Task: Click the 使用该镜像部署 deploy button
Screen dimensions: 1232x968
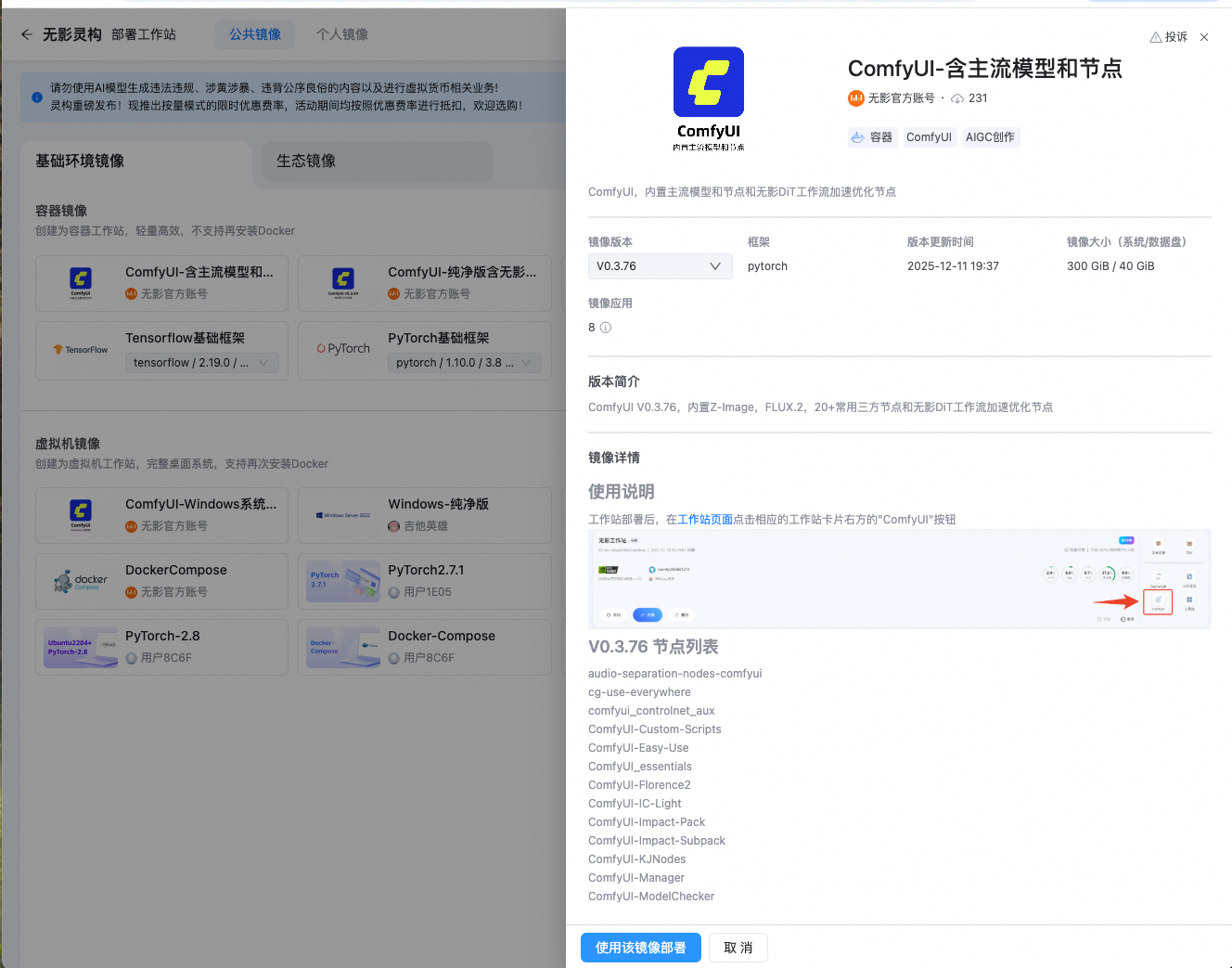Action: (x=640, y=948)
